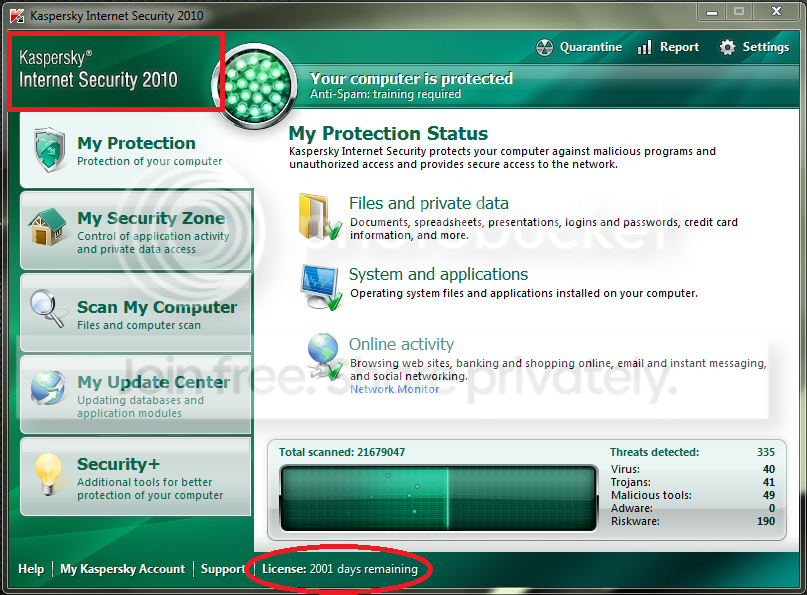
Task: Click the 'Virus:' count row
Action: tap(693, 469)
